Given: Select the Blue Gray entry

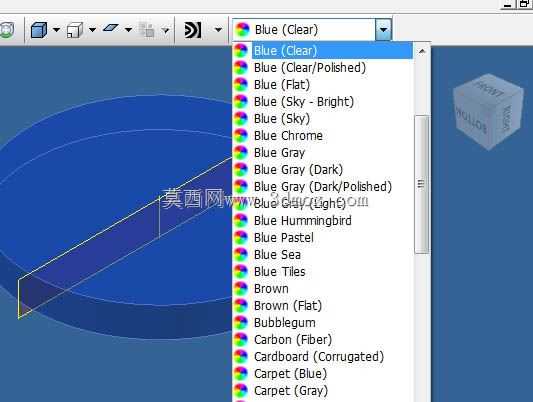Looking at the screenshot, I should [323, 153].
